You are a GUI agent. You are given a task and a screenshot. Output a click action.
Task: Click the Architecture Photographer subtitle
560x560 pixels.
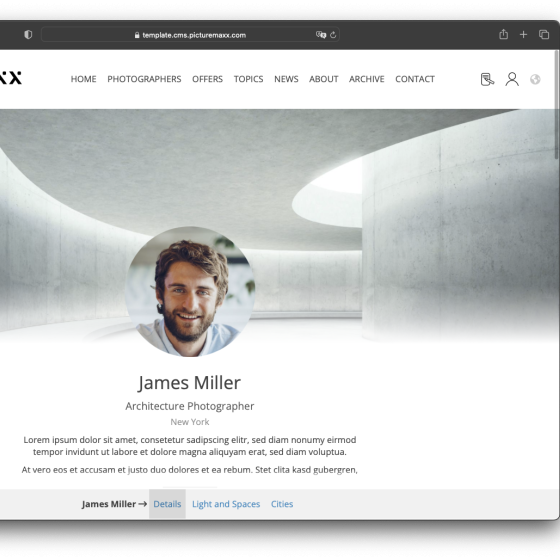(190, 406)
